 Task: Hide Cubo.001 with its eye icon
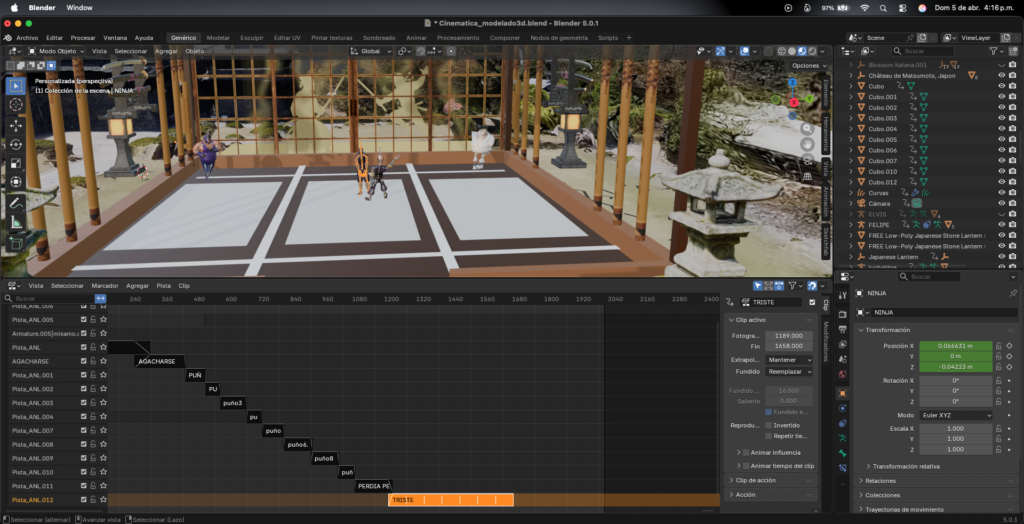[x=1001, y=97]
